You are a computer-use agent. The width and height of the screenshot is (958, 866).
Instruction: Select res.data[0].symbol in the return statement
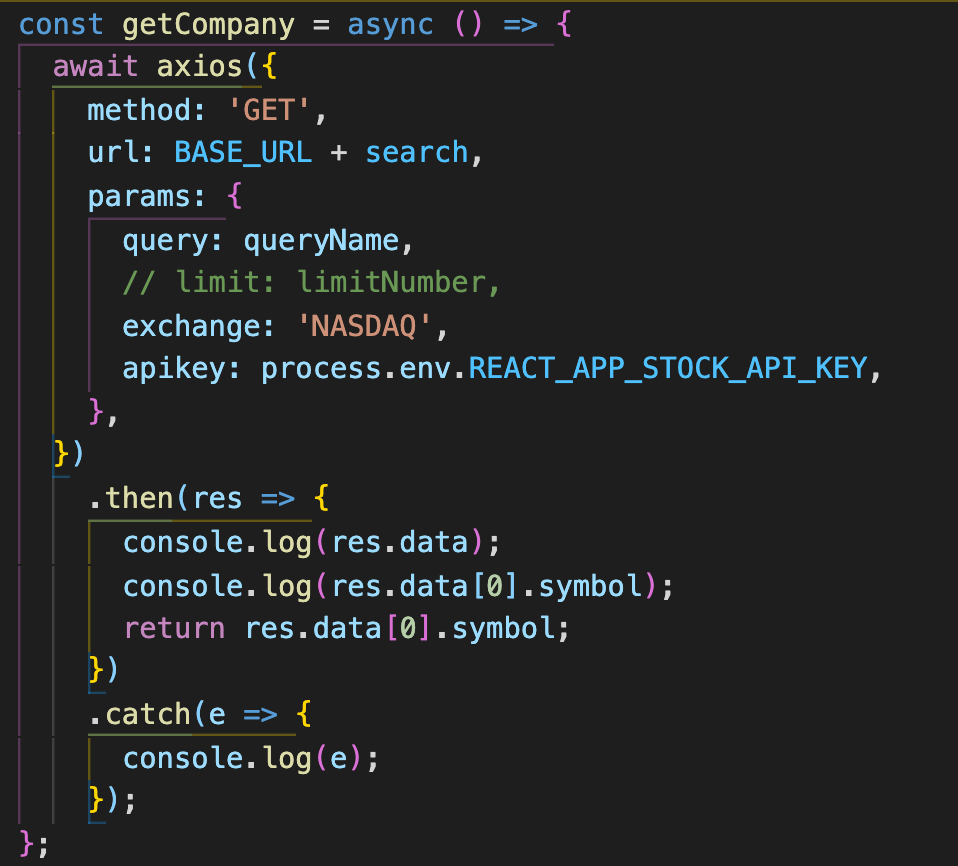click(x=405, y=628)
